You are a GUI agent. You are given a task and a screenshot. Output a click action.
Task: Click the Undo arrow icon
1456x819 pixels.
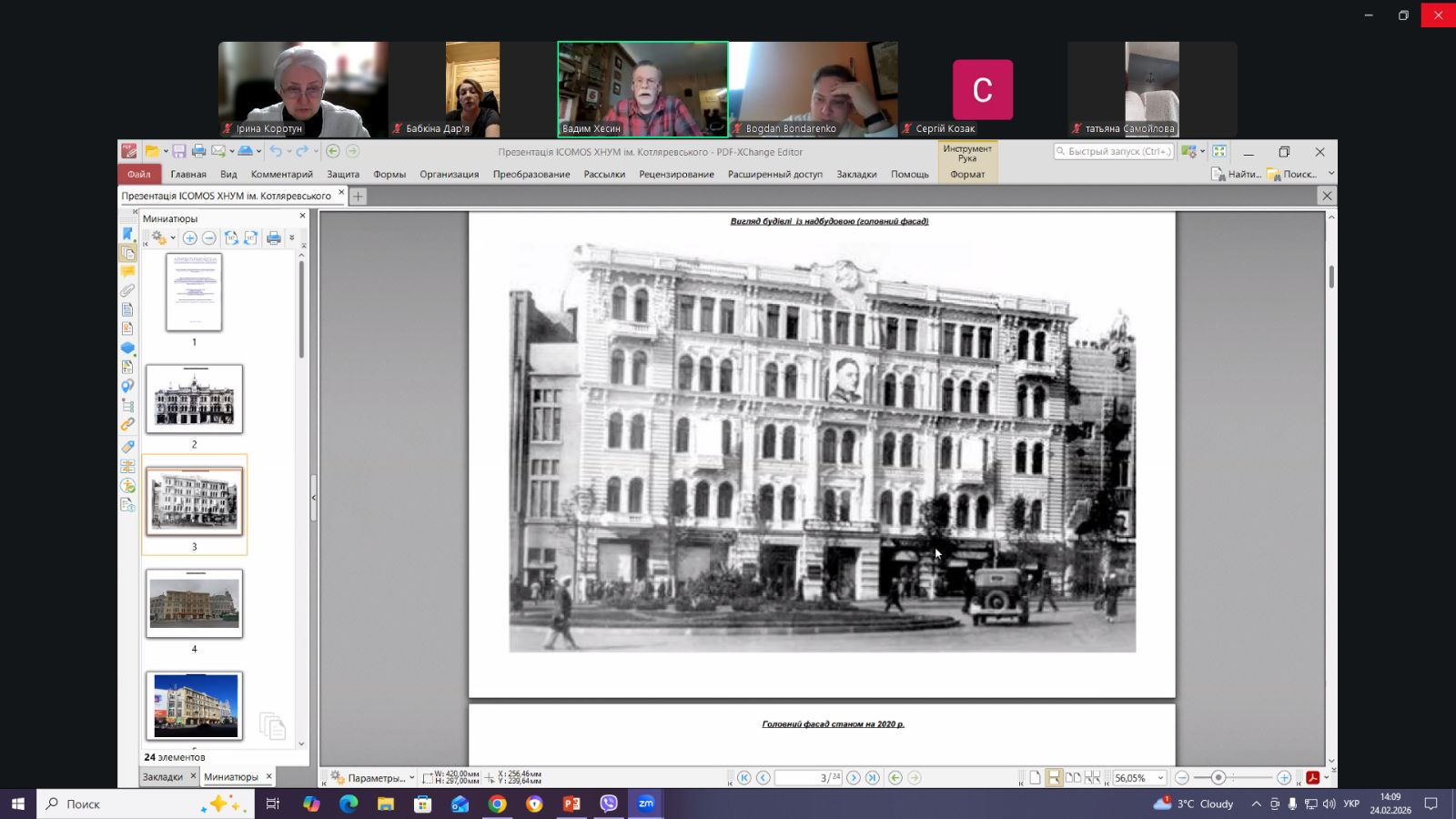(x=276, y=151)
